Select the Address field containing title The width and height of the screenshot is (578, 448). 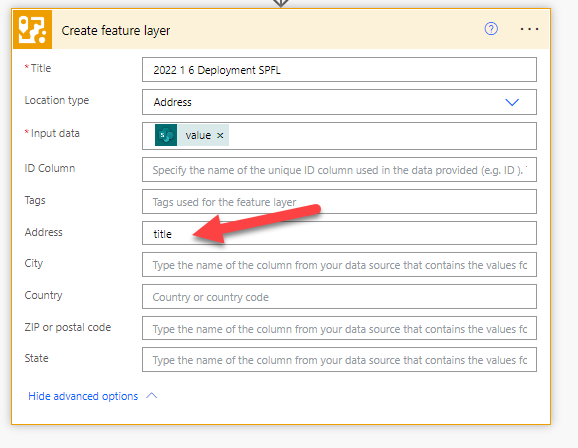(x=339, y=233)
